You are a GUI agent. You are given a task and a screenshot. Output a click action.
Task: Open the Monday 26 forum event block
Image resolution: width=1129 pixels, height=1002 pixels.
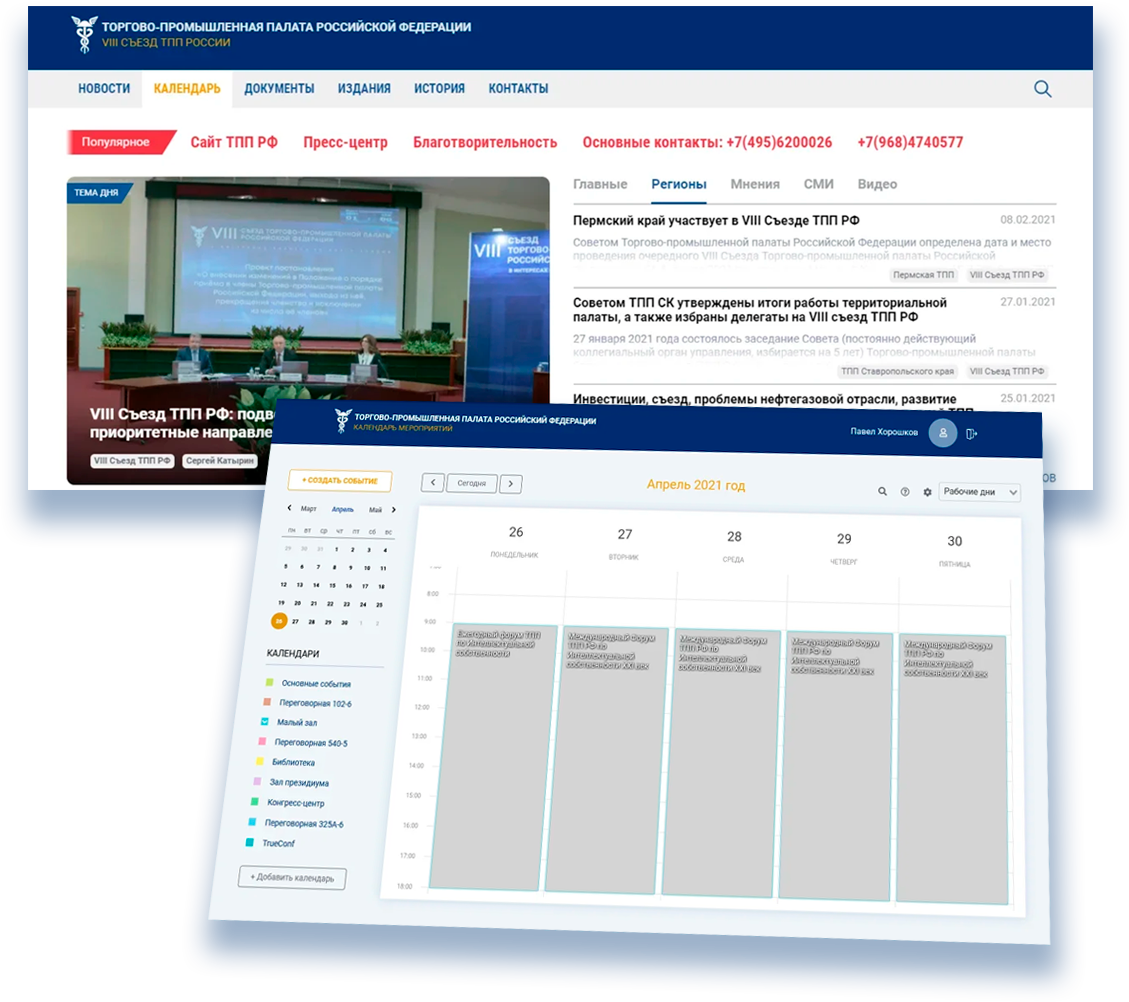pos(494,757)
